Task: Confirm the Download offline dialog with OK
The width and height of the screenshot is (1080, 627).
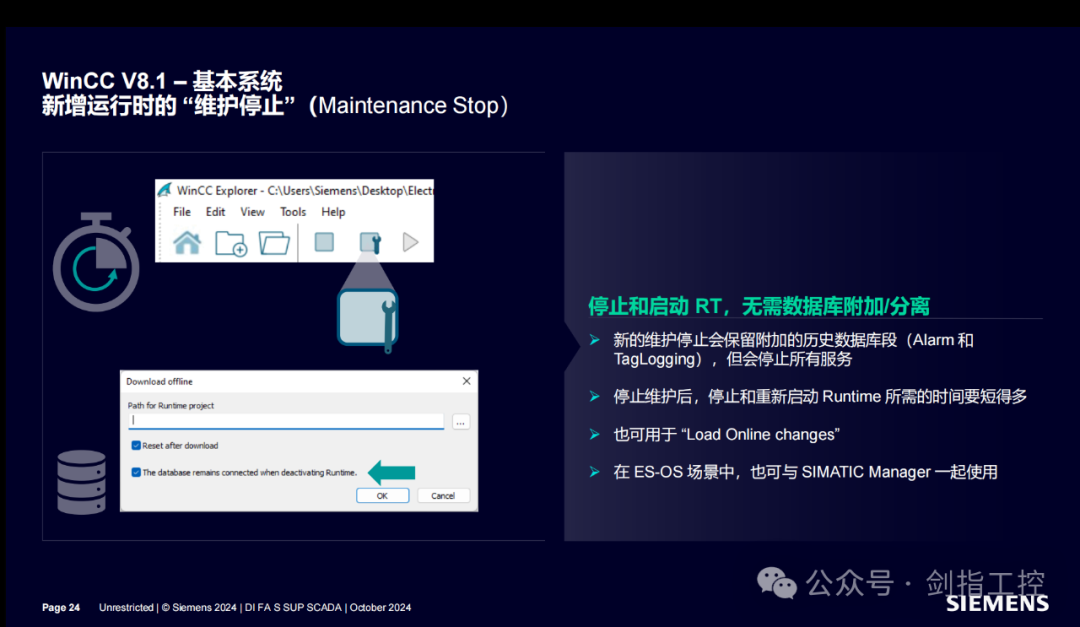Action: (383, 495)
